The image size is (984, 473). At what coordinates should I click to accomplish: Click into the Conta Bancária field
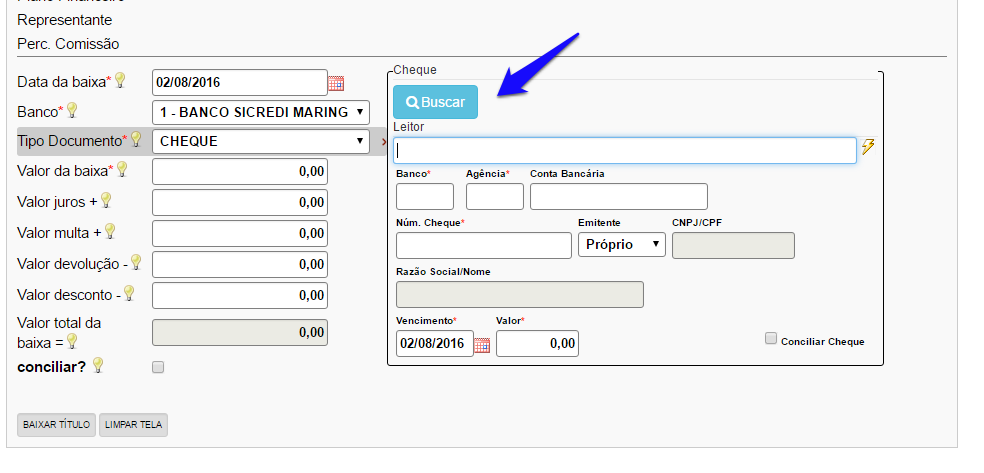pyautogui.click(x=618, y=196)
